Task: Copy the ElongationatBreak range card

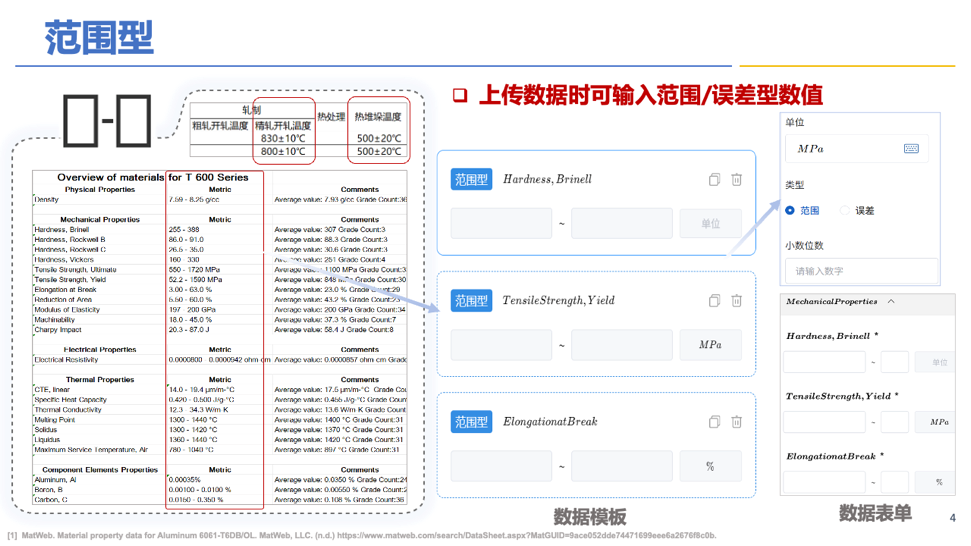Action: tap(714, 423)
